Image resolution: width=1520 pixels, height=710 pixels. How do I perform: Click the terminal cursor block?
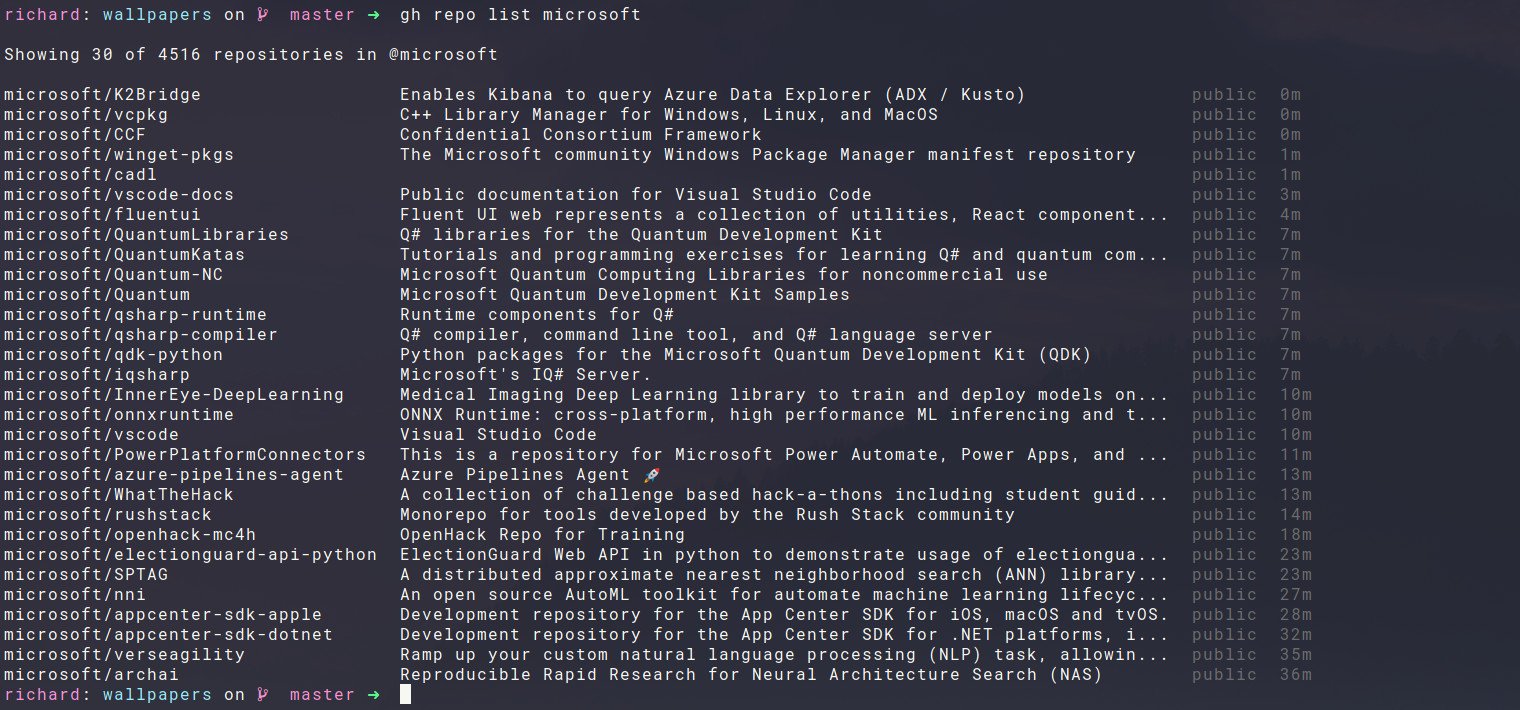click(x=405, y=695)
